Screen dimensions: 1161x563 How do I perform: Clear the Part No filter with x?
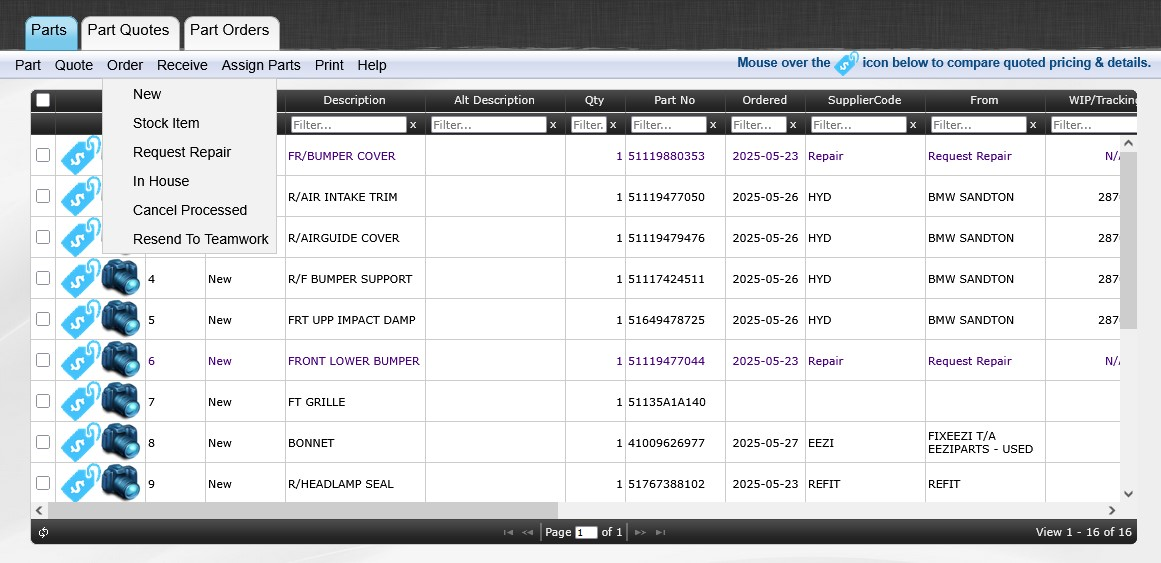click(713, 125)
